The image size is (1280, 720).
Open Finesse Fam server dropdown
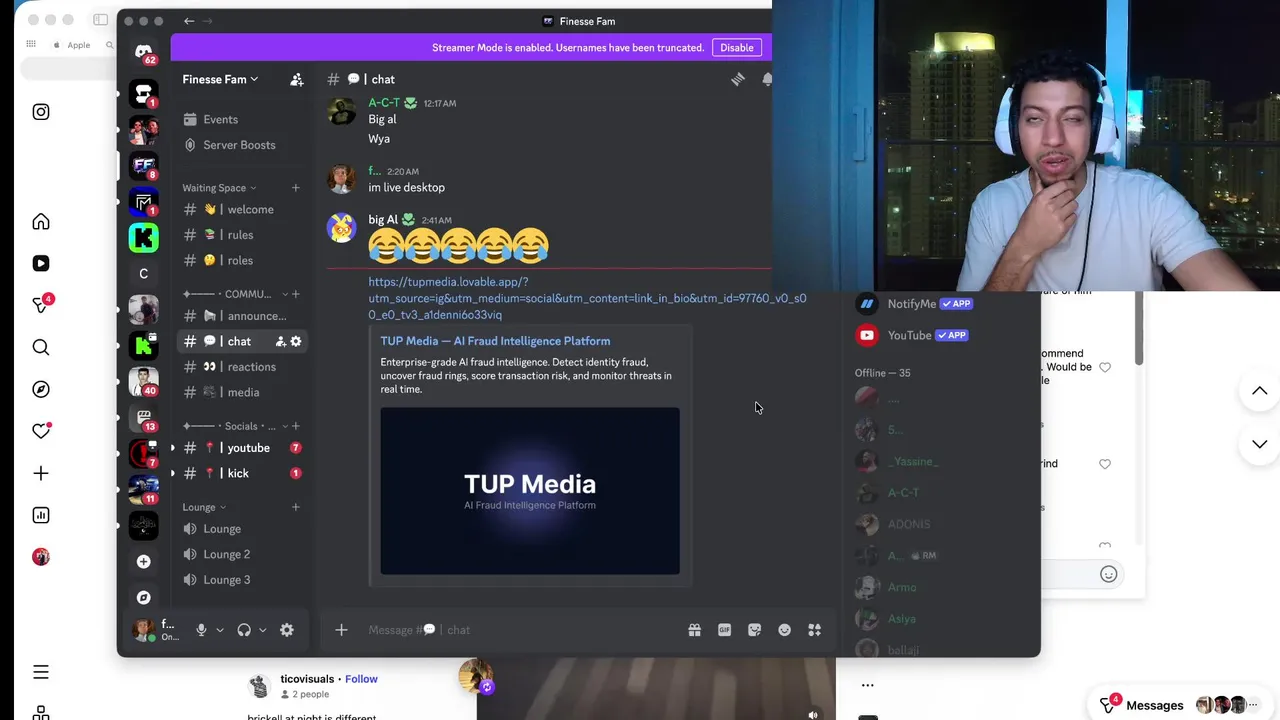[x=220, y=79]
